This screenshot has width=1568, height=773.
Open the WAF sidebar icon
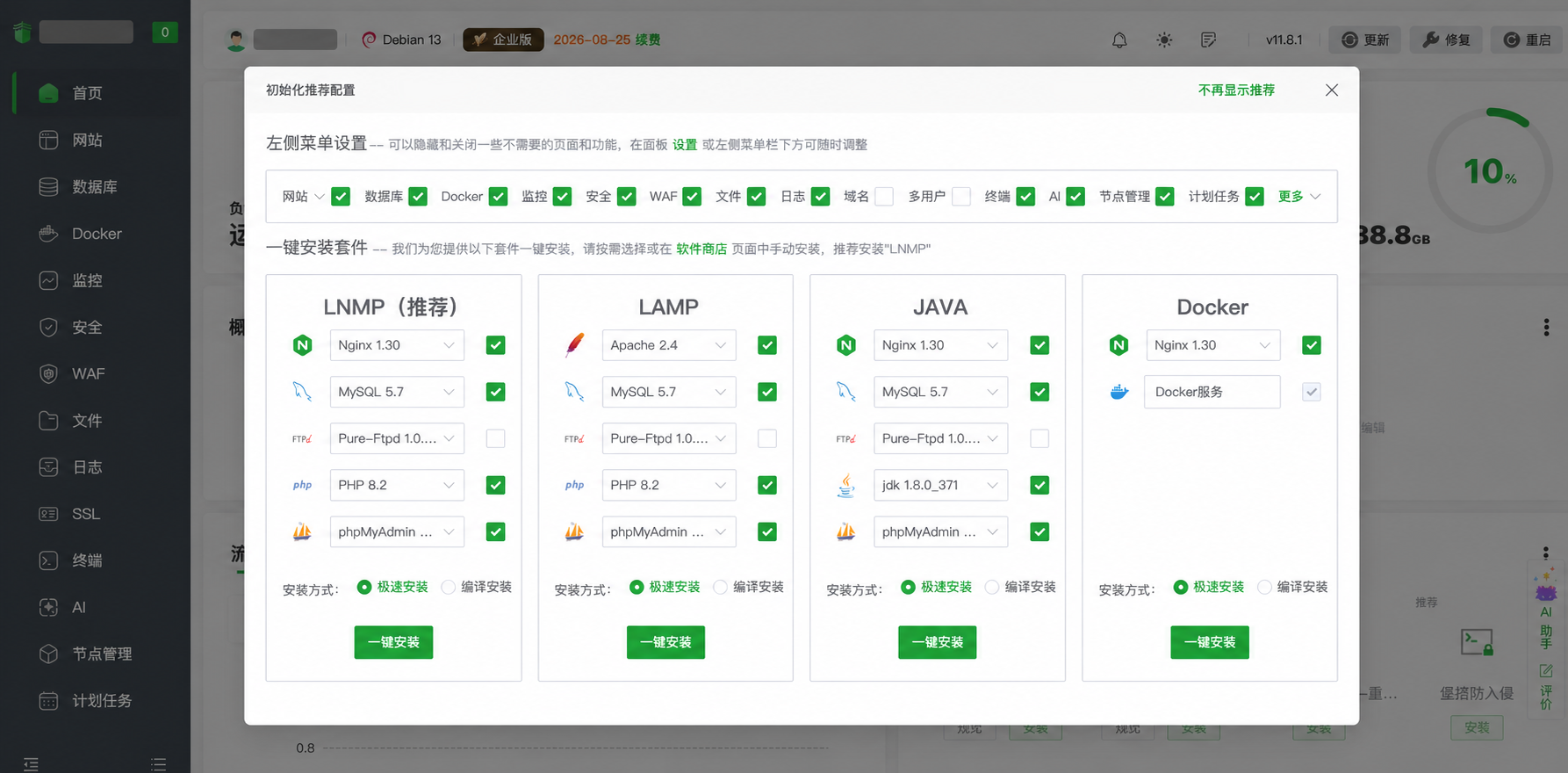pyautogui.click(x=48, y=373)
